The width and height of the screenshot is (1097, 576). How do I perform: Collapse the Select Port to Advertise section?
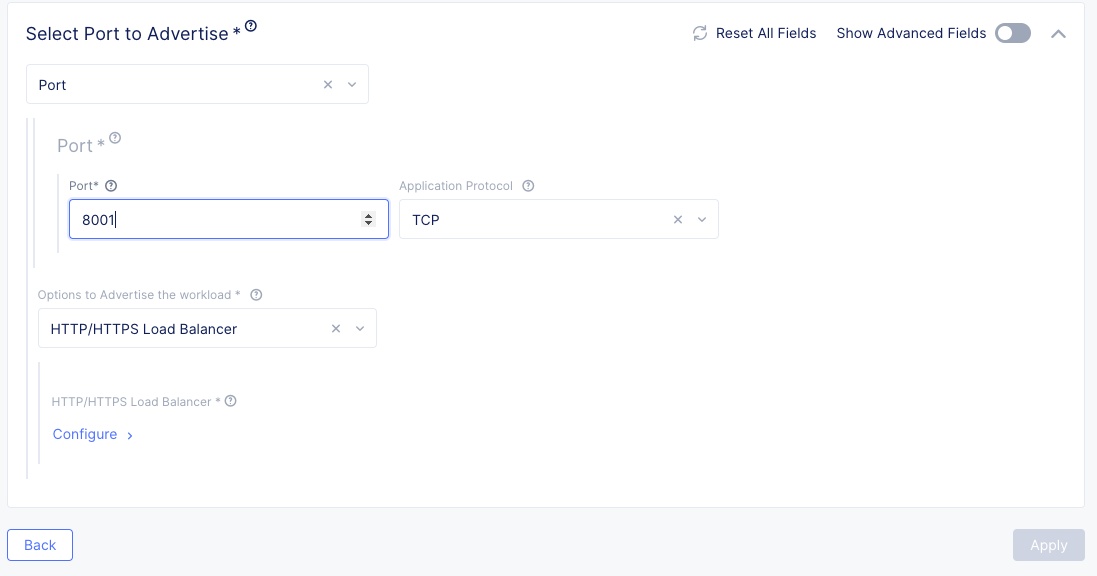point(1058,34)
